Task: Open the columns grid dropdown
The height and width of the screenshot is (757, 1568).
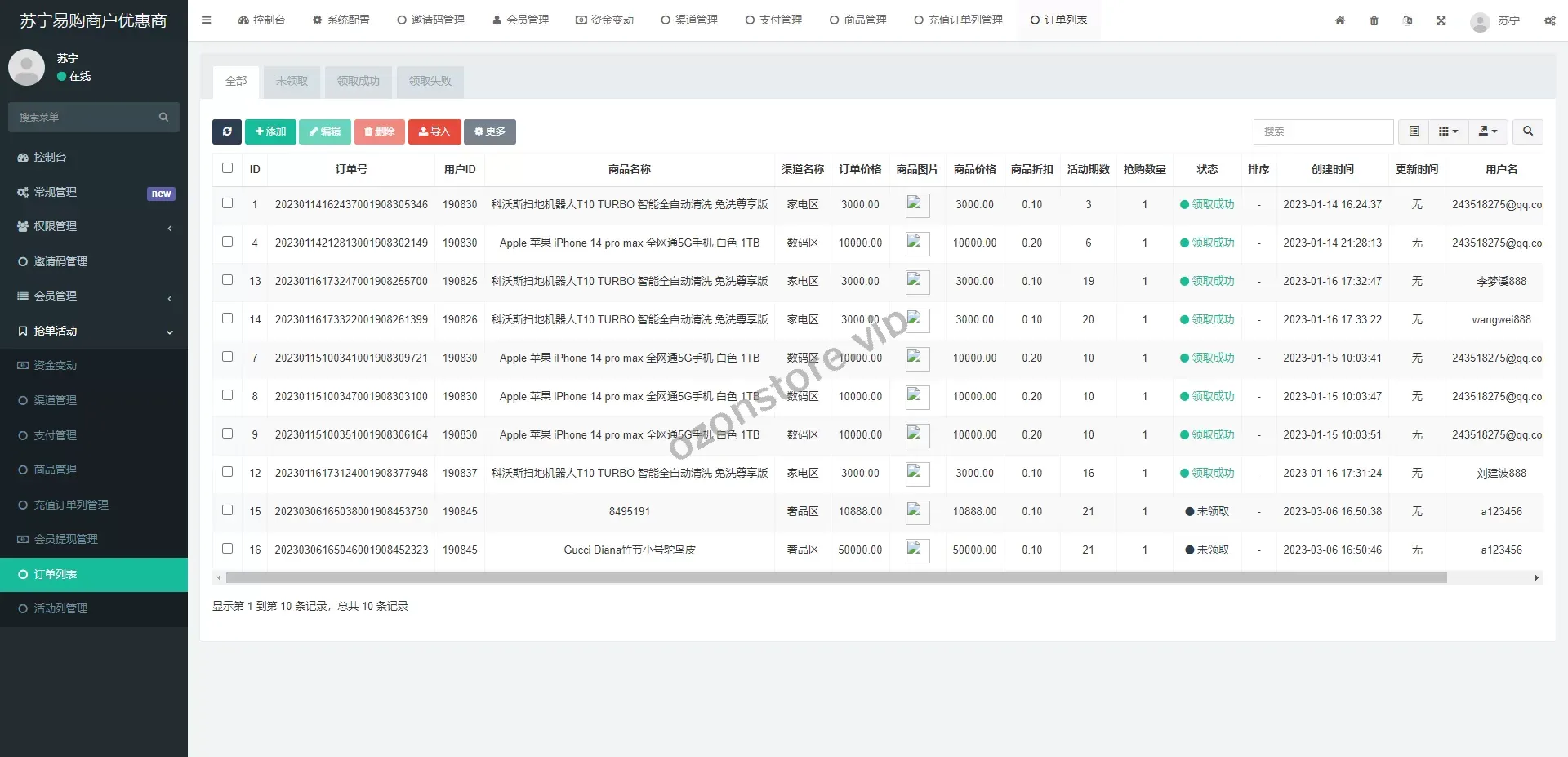Action: tap(1448, 131)
